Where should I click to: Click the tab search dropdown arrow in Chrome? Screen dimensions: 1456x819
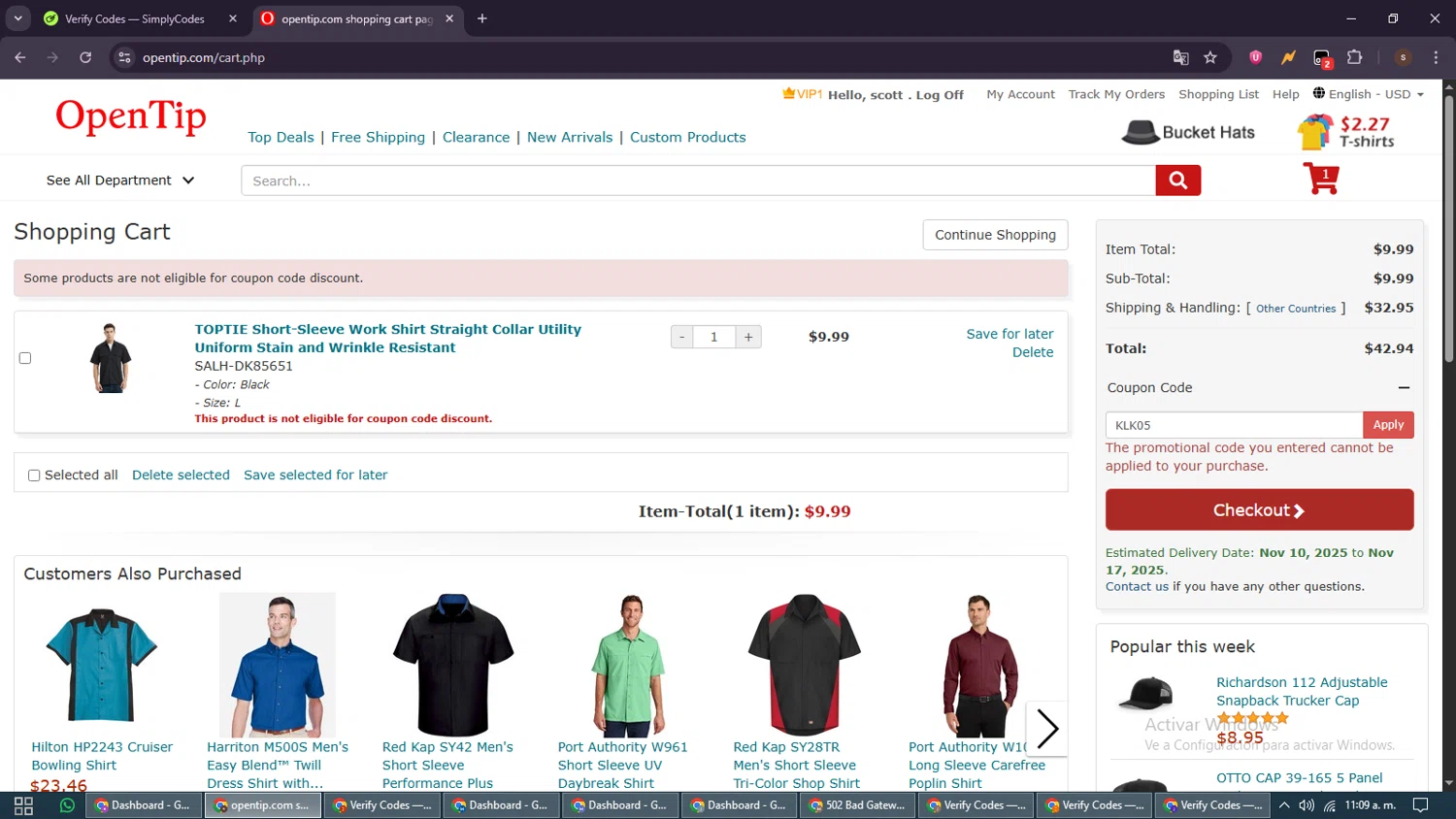pos(17,18)
